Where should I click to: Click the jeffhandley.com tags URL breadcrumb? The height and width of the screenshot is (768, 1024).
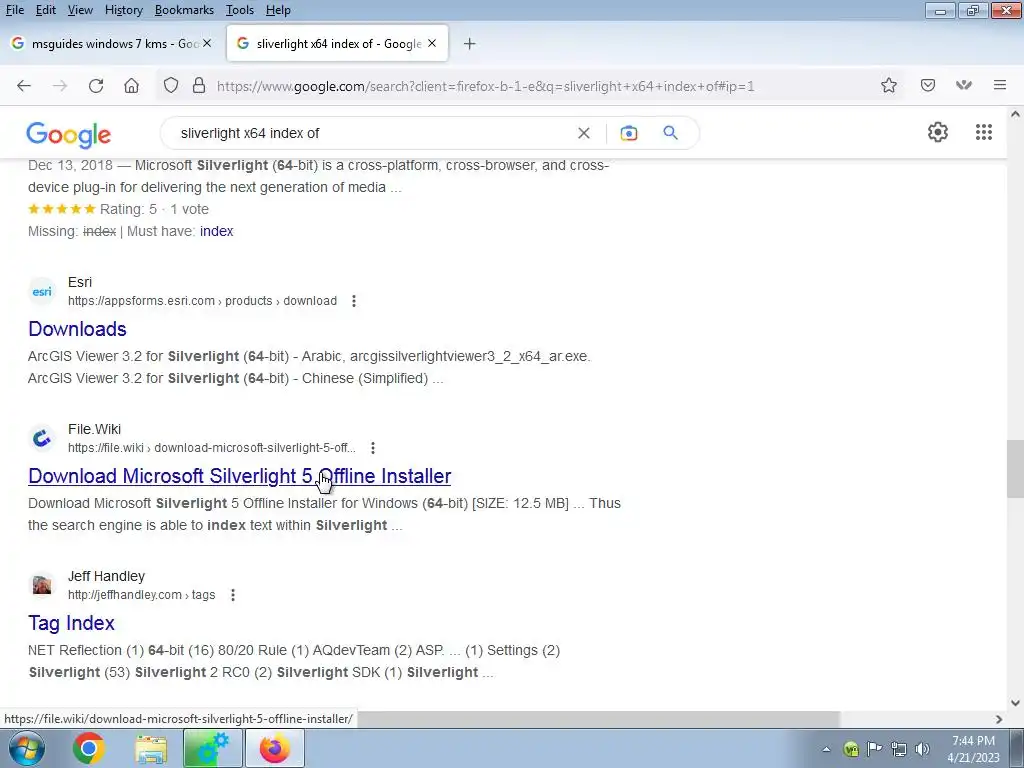[x=142, y=595]
